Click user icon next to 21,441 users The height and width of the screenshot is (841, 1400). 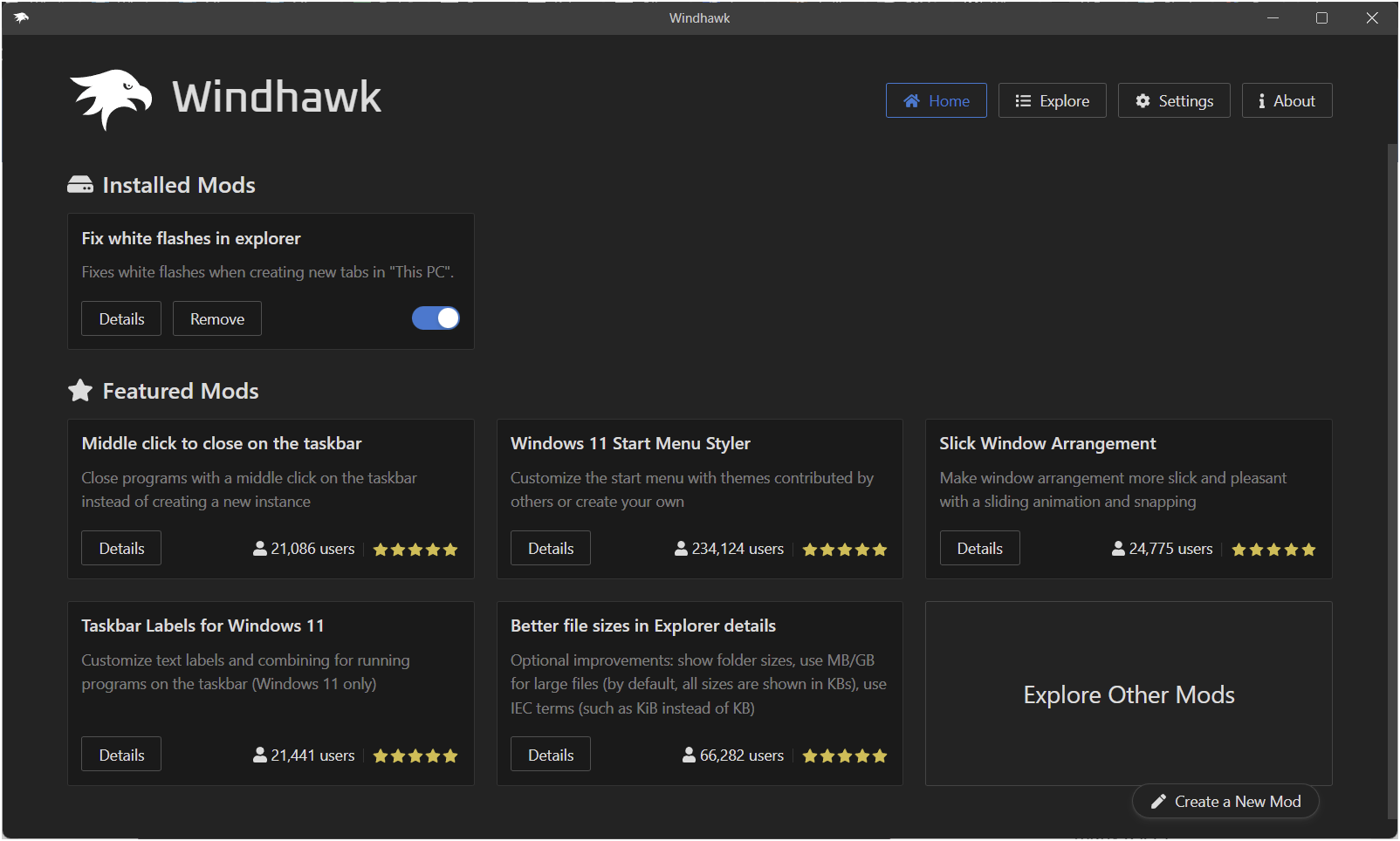click(x=260, y=755)
